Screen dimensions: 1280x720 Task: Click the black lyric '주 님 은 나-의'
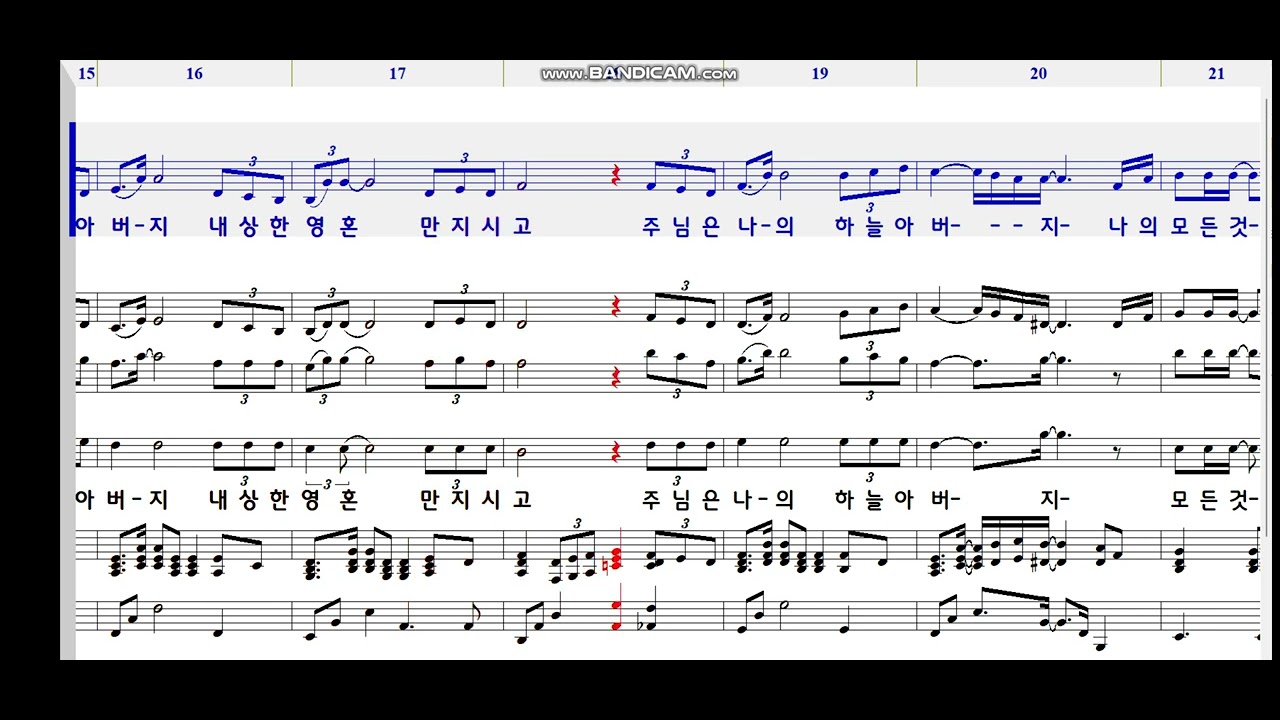[x=719, y=499]
